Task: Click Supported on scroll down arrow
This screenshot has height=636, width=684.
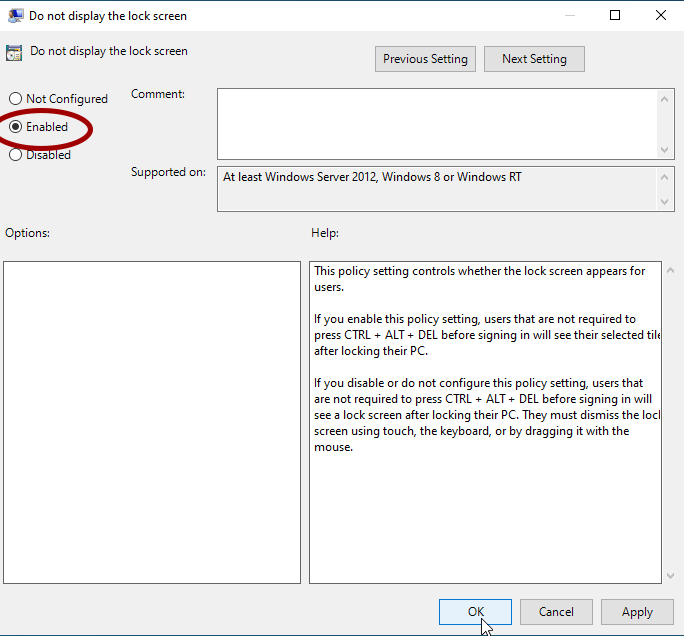Action: [x=664, y=202]
